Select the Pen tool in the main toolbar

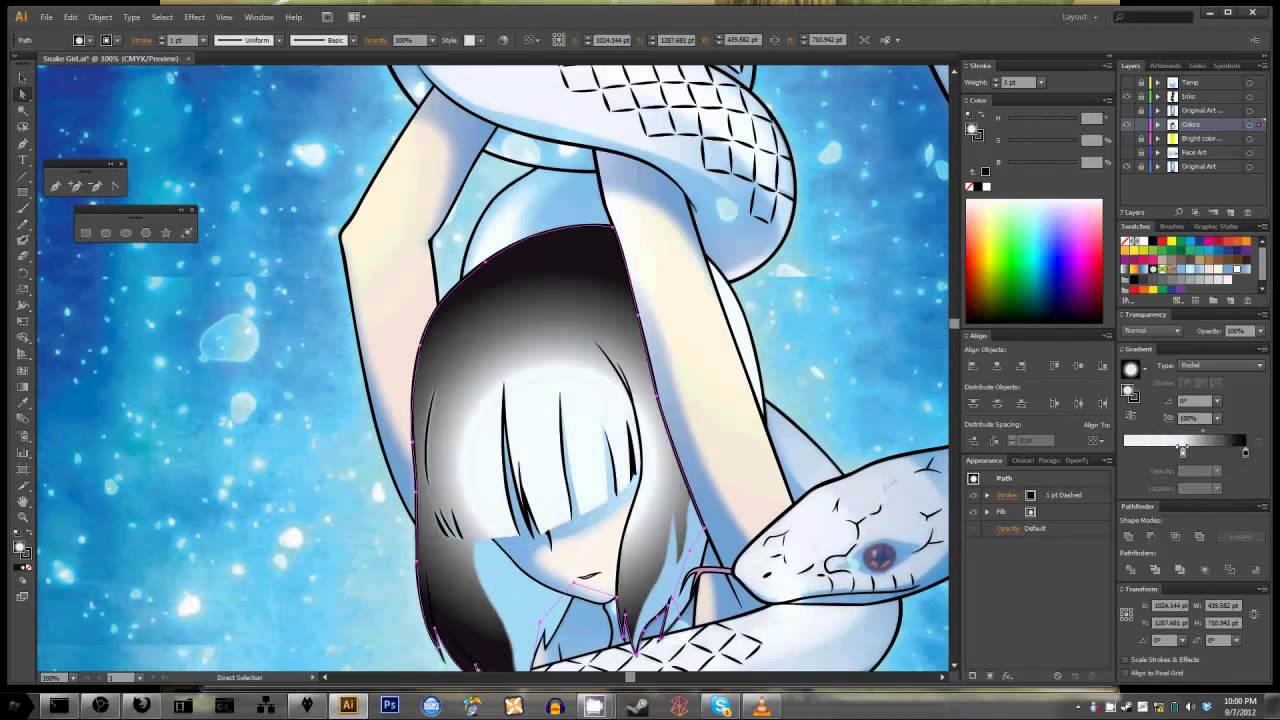22,144
